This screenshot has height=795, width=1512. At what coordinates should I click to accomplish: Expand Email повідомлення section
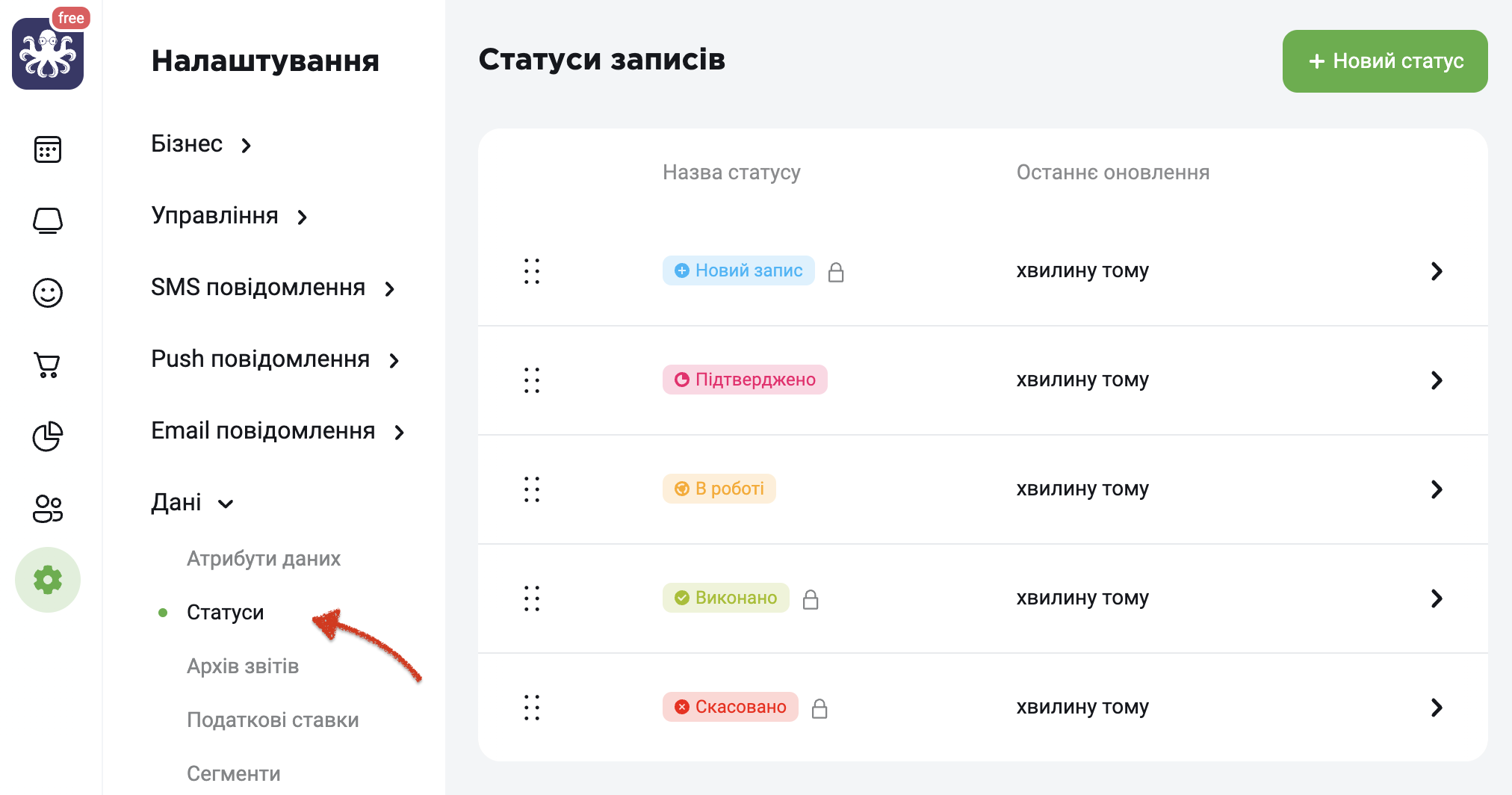tap(278, 430)
